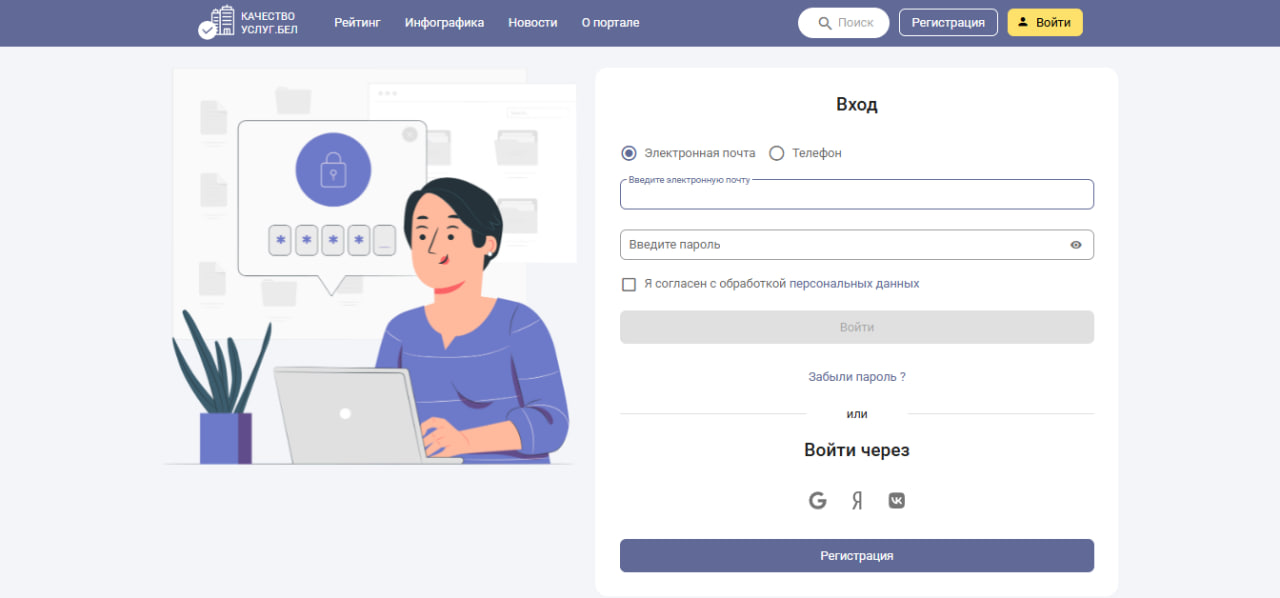Select the Телефон radio option
The width and height of the screenshot is (1280, 598).
(777, 153)
